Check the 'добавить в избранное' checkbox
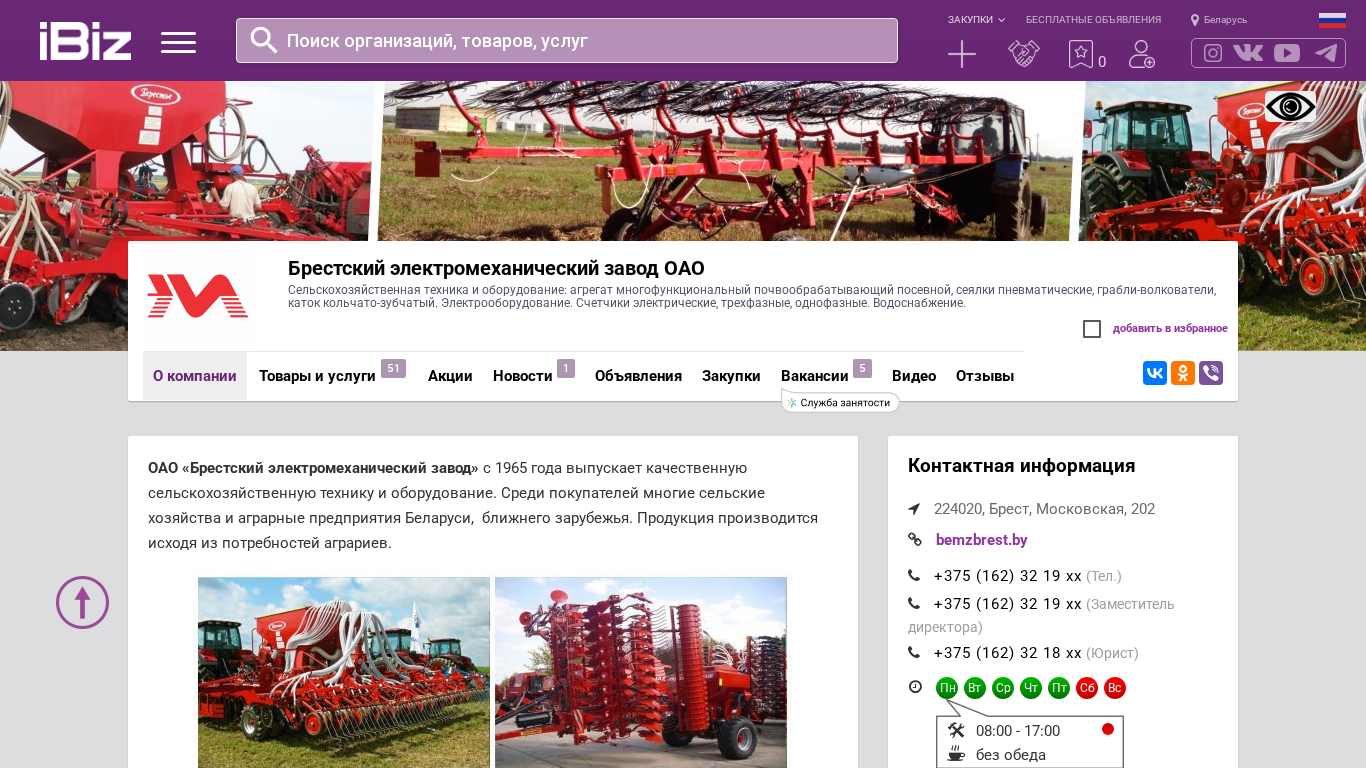Screen dimensions: 1366x768 coord(1092,329)
